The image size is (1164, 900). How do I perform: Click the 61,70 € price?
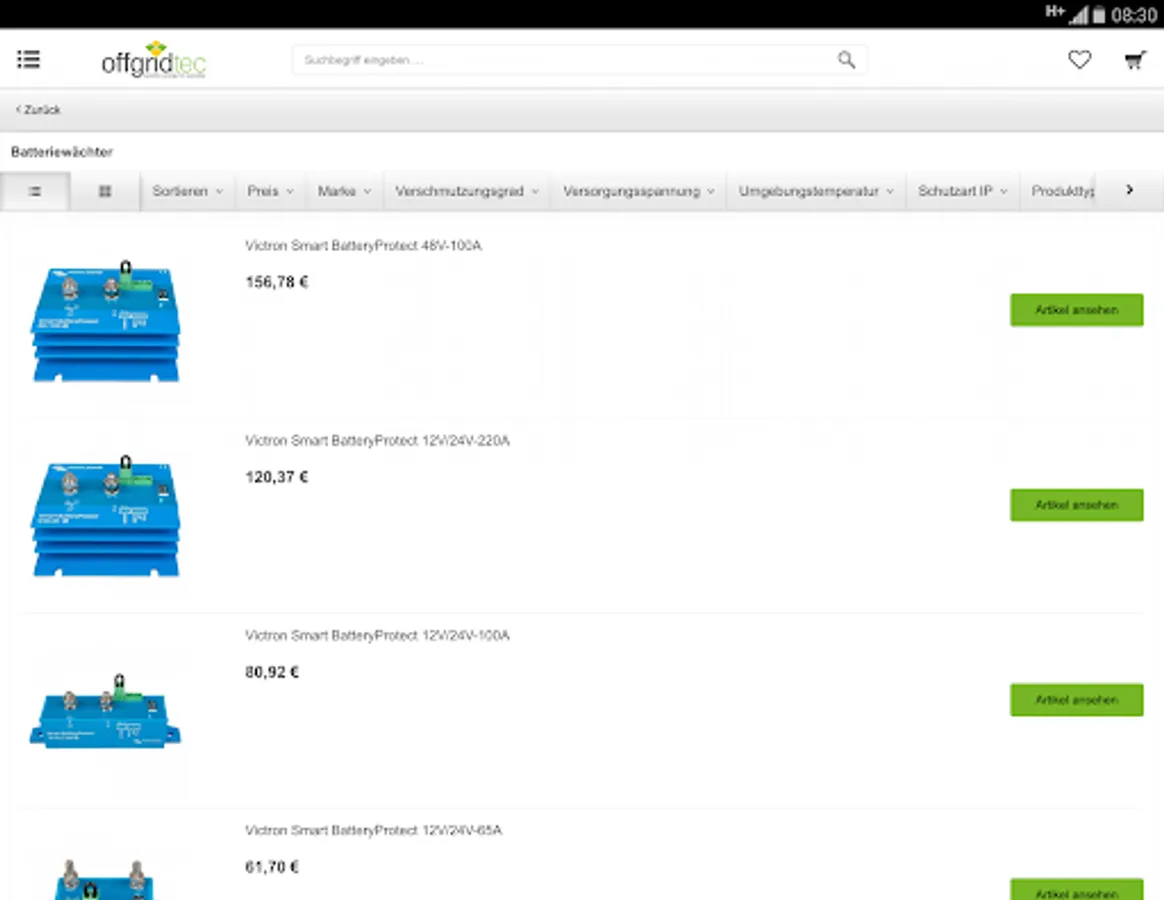272,867
